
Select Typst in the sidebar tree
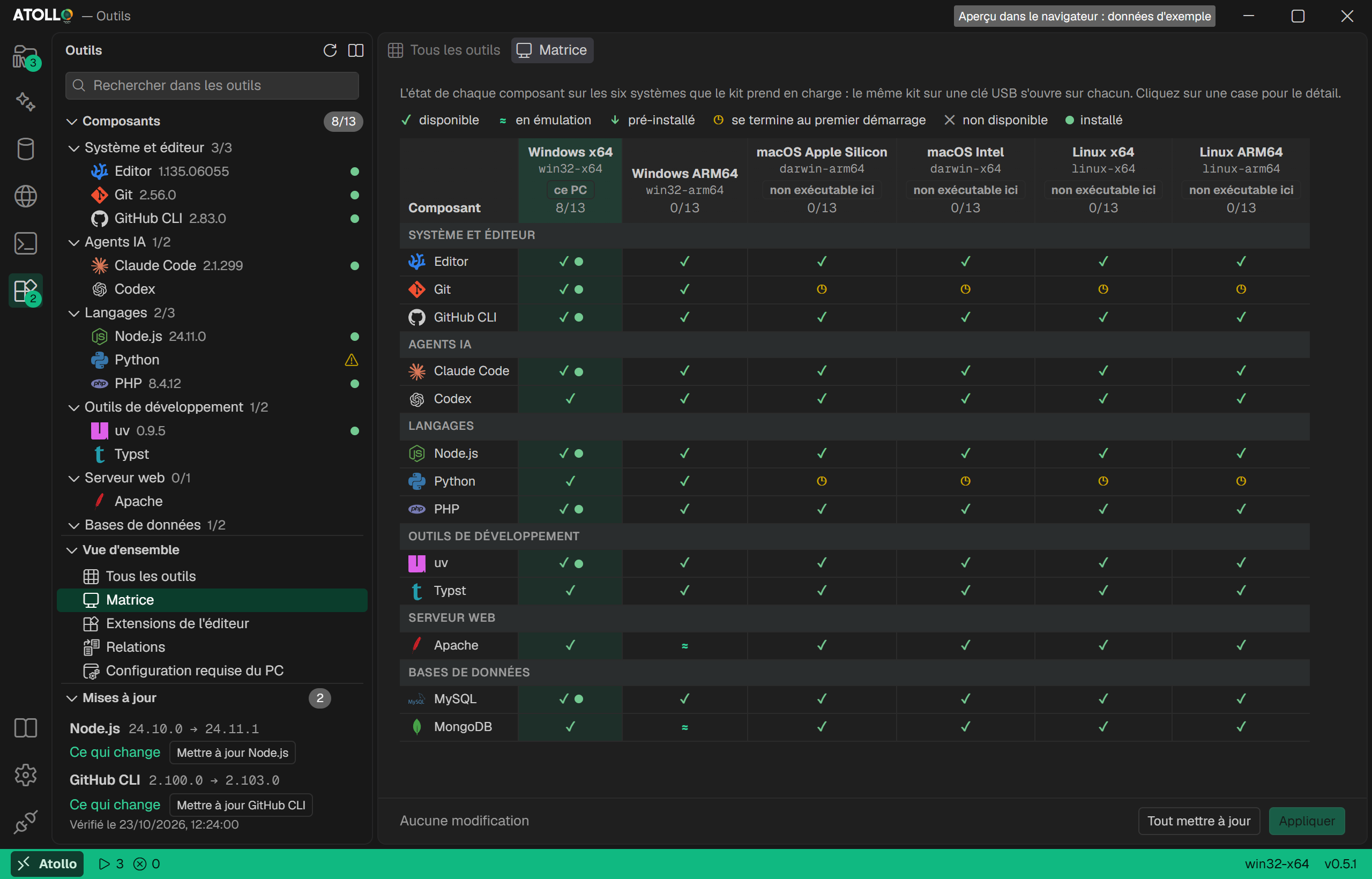(212, 455)
